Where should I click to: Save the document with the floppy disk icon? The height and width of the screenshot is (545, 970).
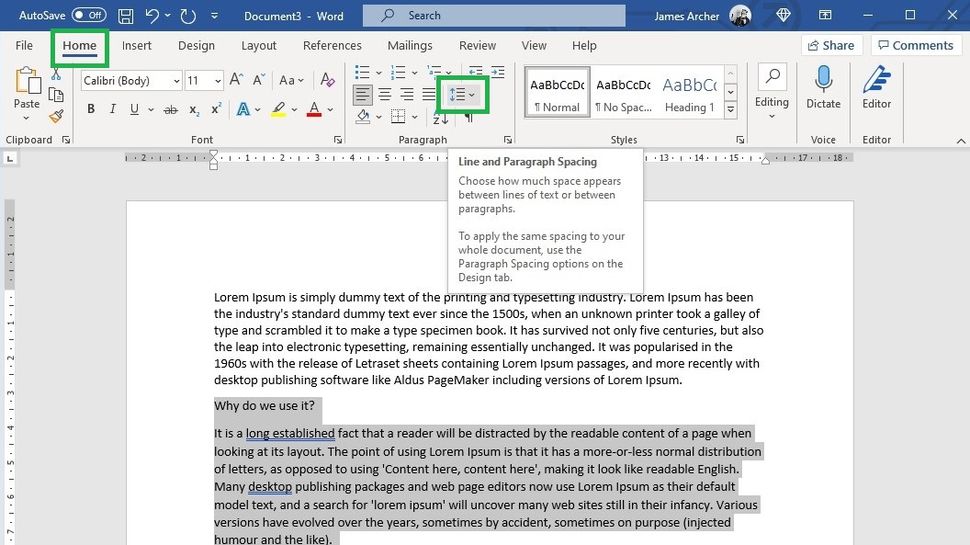pos(126,16)
